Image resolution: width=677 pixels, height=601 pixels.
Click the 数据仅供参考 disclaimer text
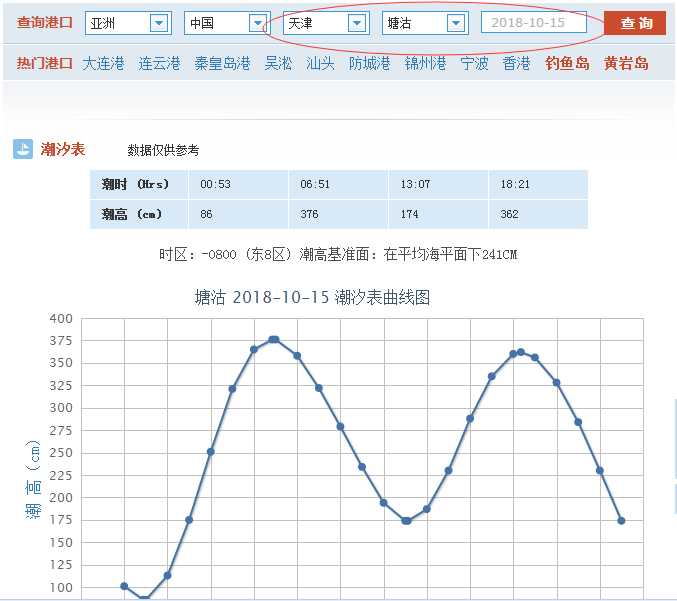163,150
